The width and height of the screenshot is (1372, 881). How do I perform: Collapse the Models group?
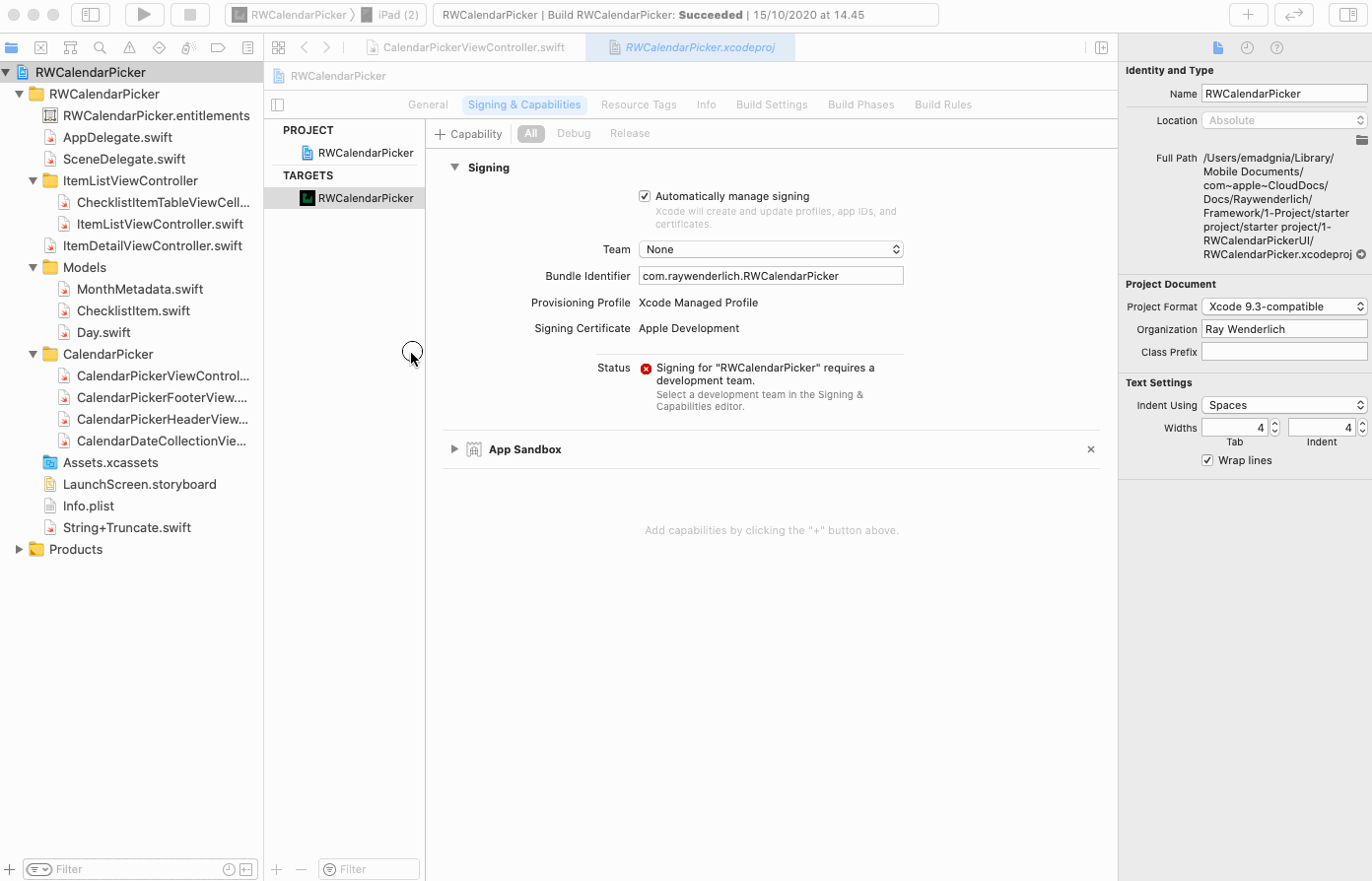pos(33,267)
